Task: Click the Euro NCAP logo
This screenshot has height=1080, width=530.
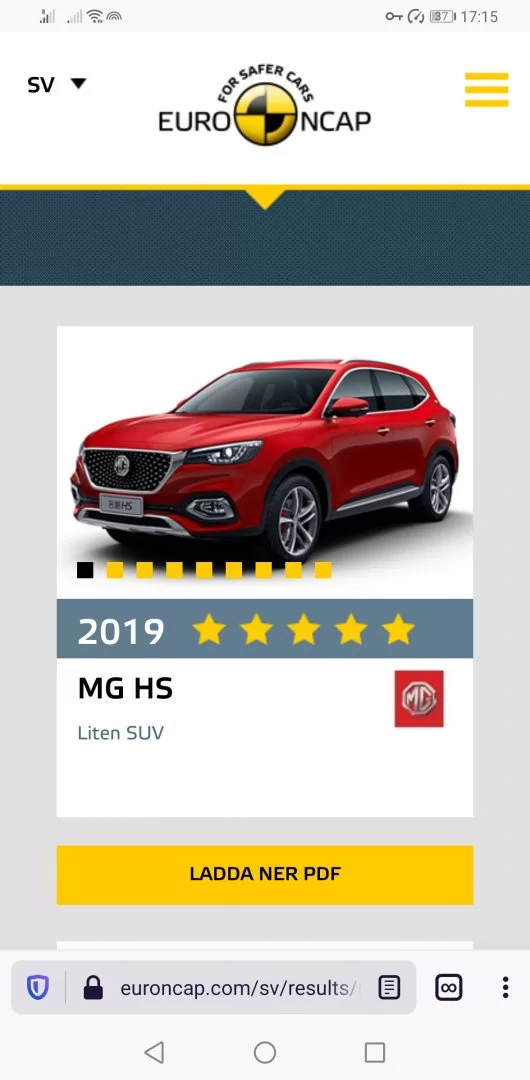Action: pyautogui.click(x=265, y=105)
